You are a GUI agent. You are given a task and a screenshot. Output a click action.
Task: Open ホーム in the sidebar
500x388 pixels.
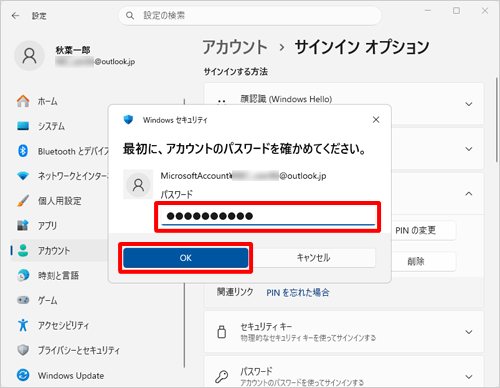tap(47, 101)
